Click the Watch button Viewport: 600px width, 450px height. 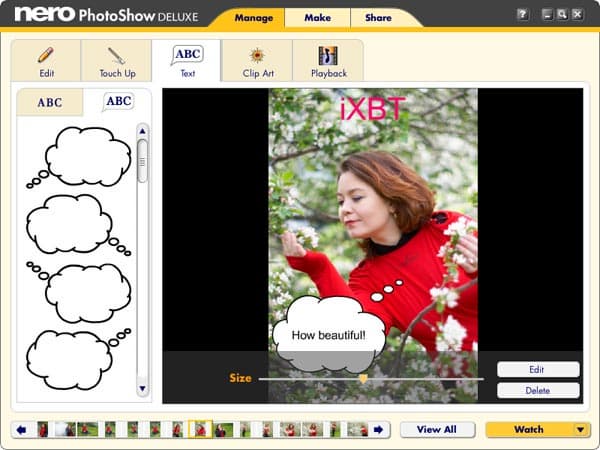529,430
